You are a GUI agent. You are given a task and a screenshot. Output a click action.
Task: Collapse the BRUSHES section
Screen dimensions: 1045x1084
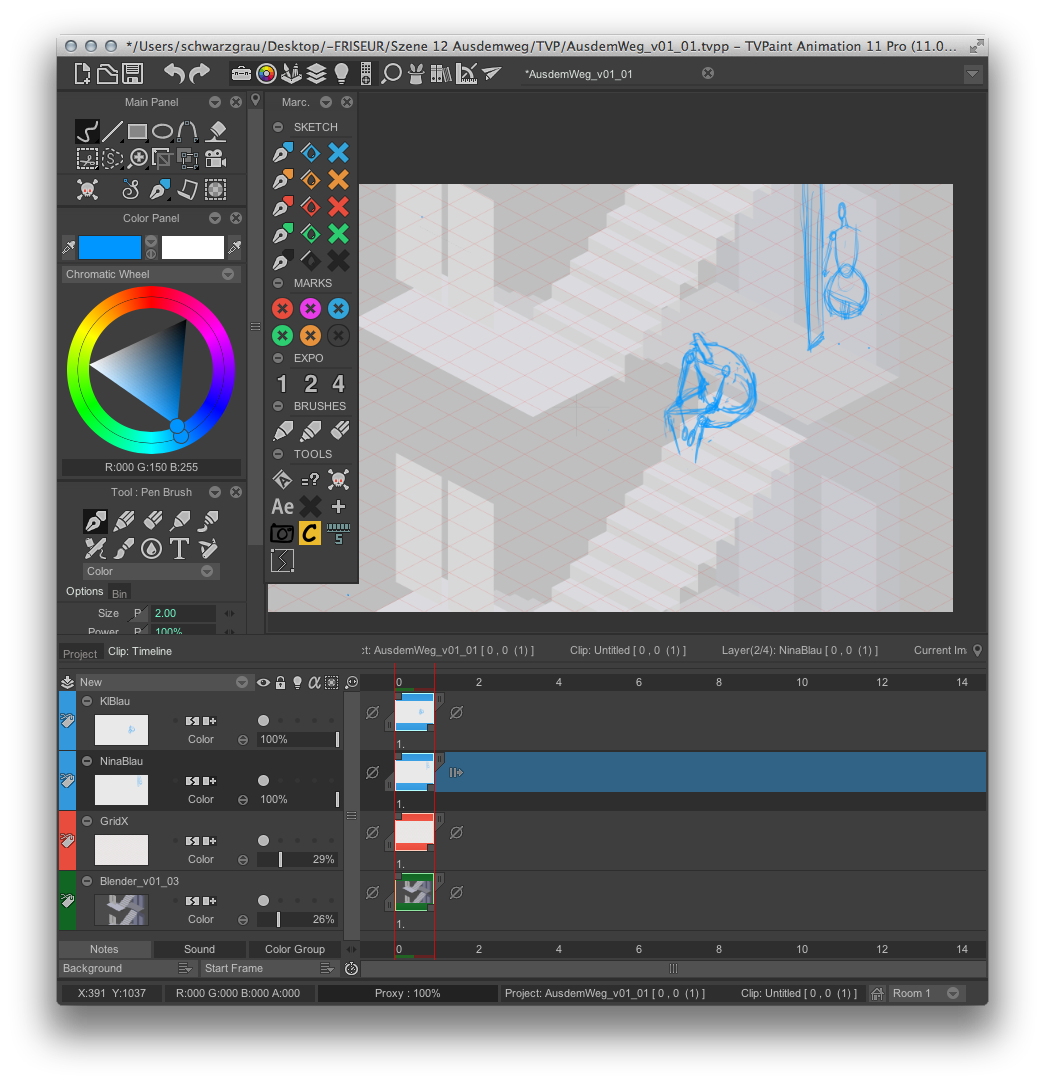[278, 406]
